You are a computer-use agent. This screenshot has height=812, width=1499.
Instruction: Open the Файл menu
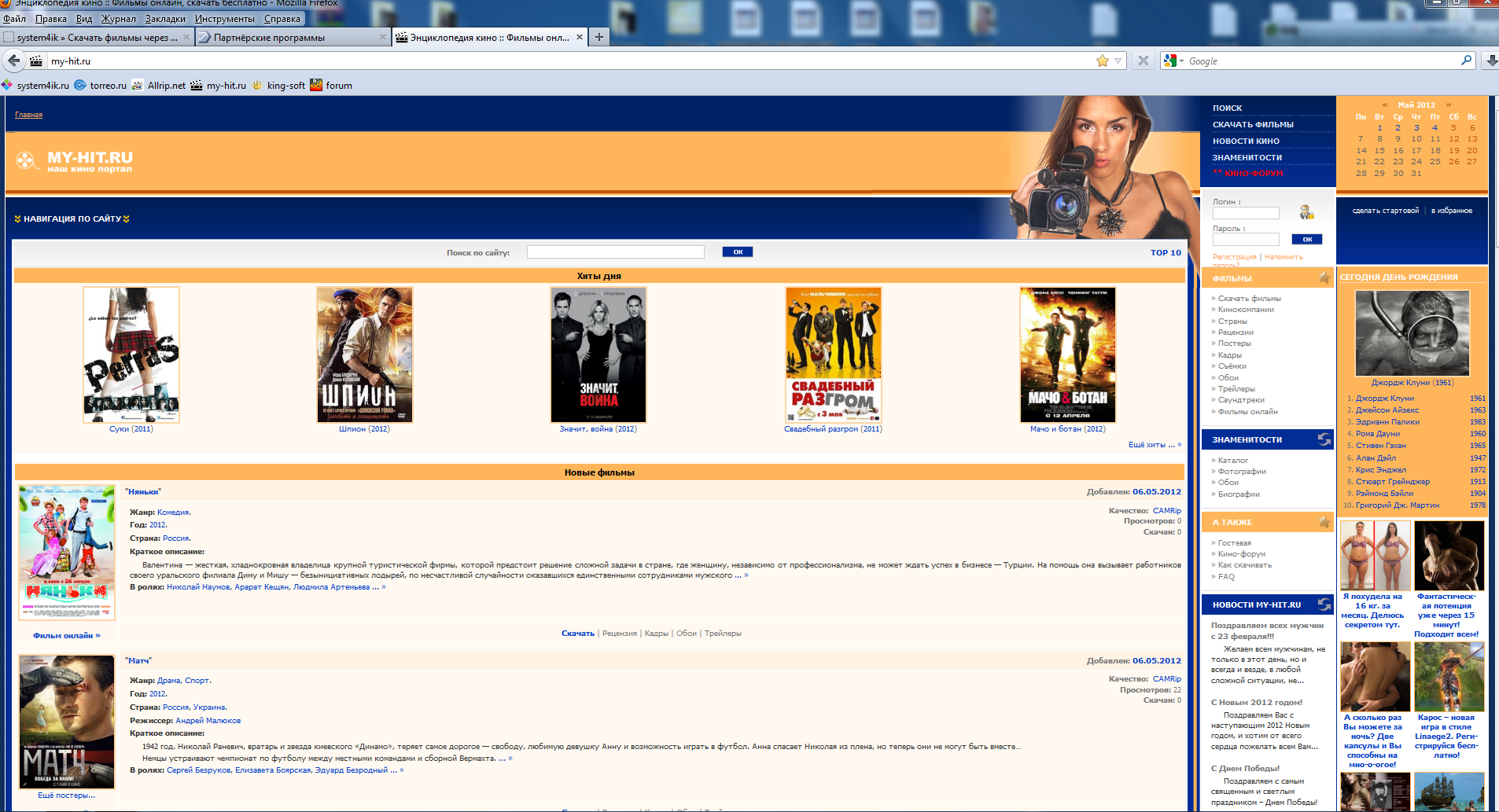point(15,19)
